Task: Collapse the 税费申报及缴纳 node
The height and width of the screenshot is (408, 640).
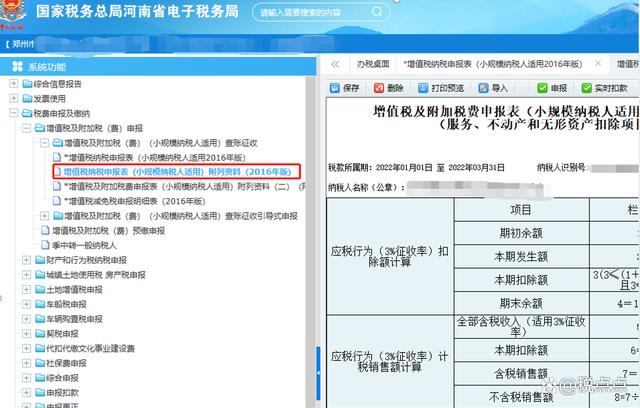Action: [13, 113]
